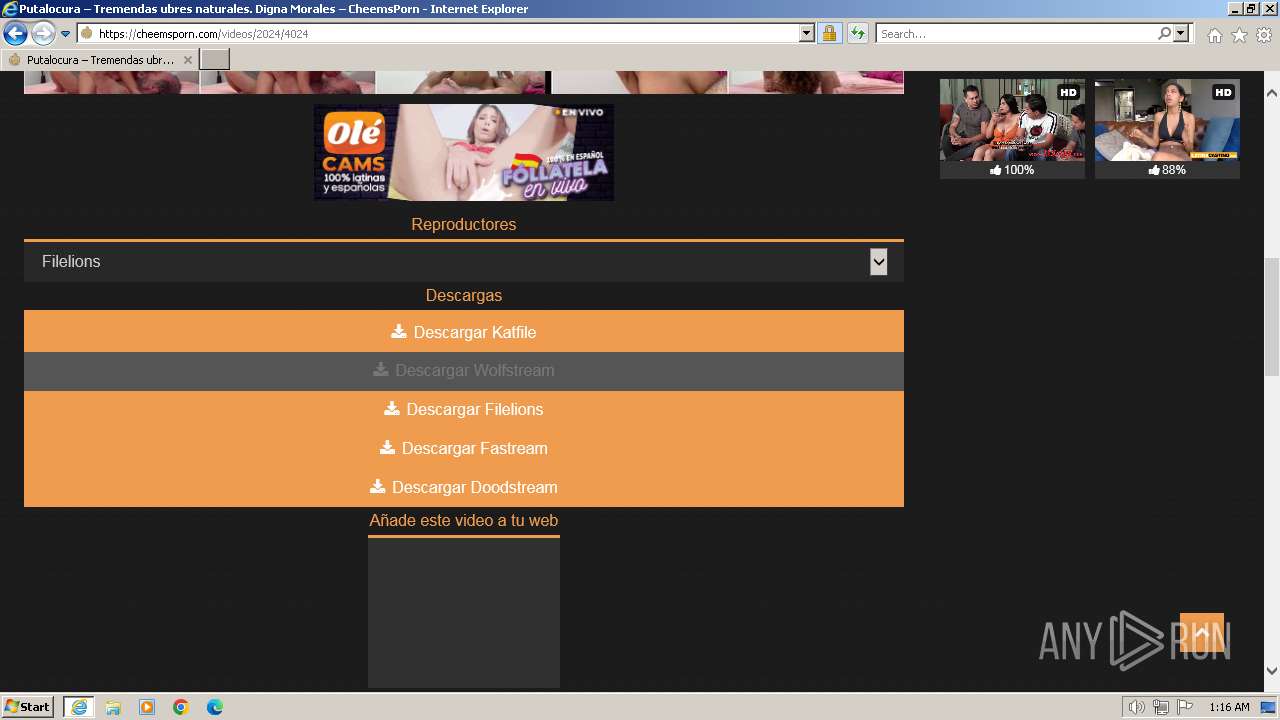Open the search provider dropdown arrow
Viewport: 1280px width, 720px height.
coord(1181,33)
